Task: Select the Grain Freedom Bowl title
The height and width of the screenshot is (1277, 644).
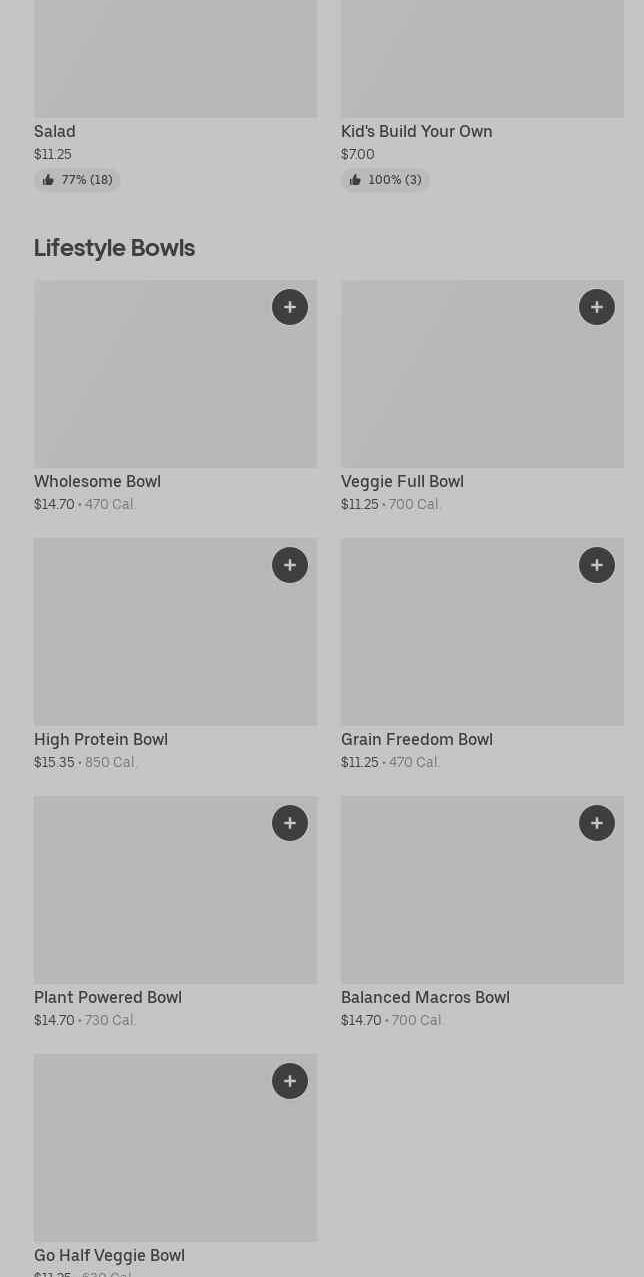Action: (x=417, y=739)
